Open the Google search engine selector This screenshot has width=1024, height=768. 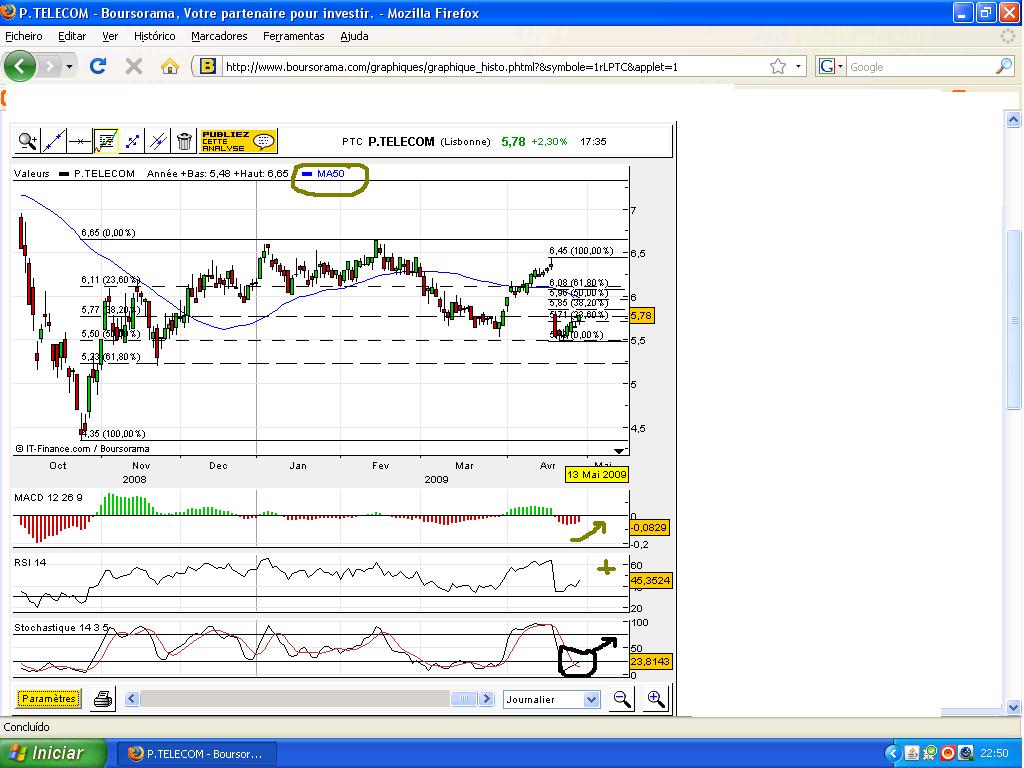coord(831,67)
